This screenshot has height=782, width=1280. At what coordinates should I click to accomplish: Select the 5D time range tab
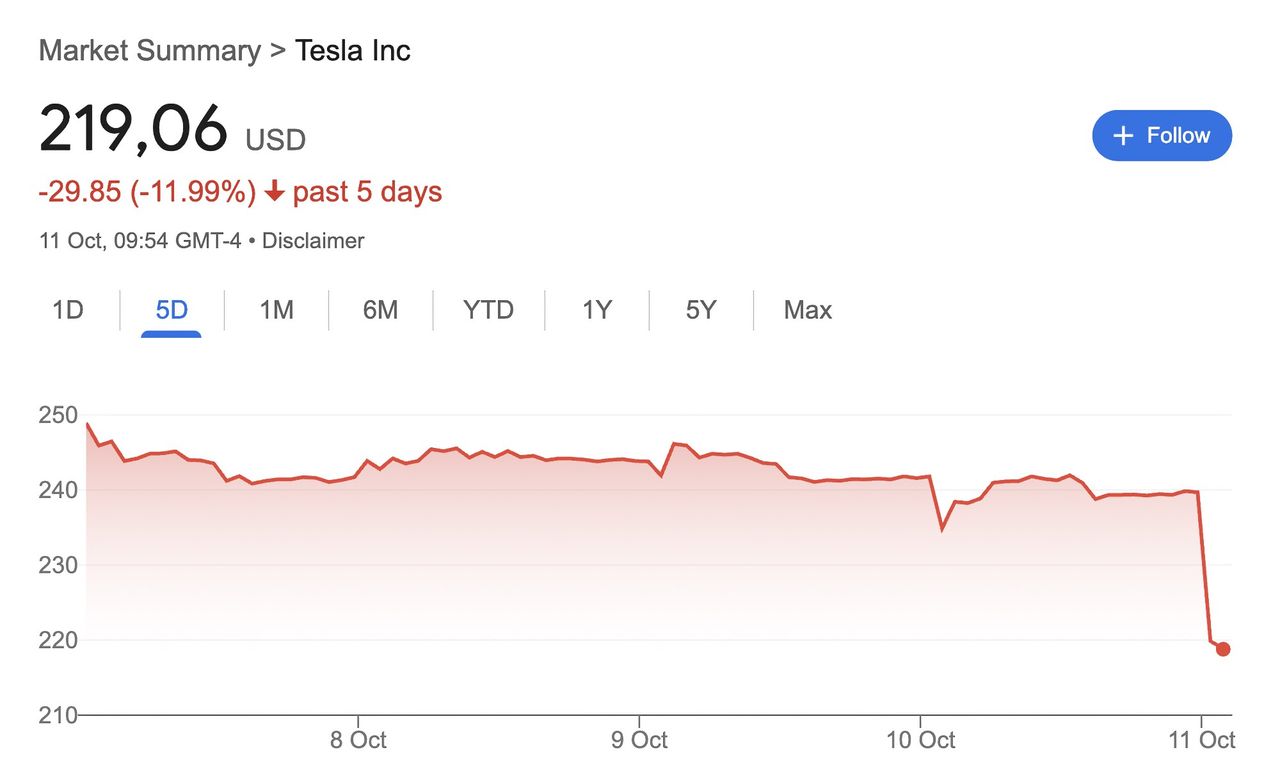(x=171, y=310)
